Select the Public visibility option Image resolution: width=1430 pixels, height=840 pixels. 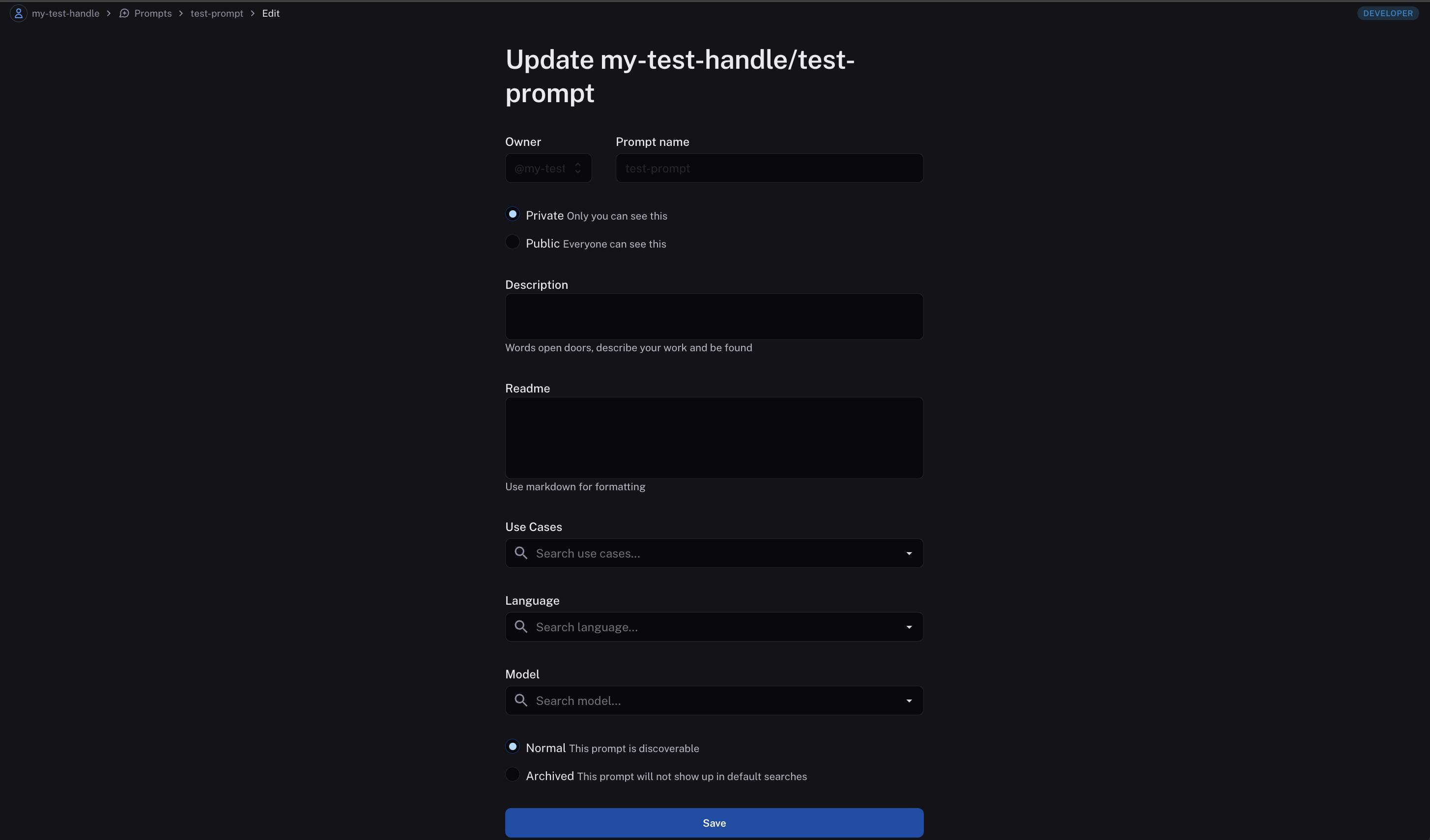click(x=513, y=242)
